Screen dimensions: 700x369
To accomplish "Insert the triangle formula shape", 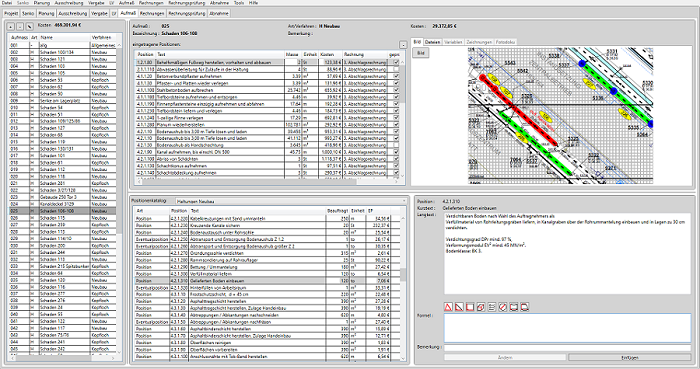I will [x=449, y=307].
